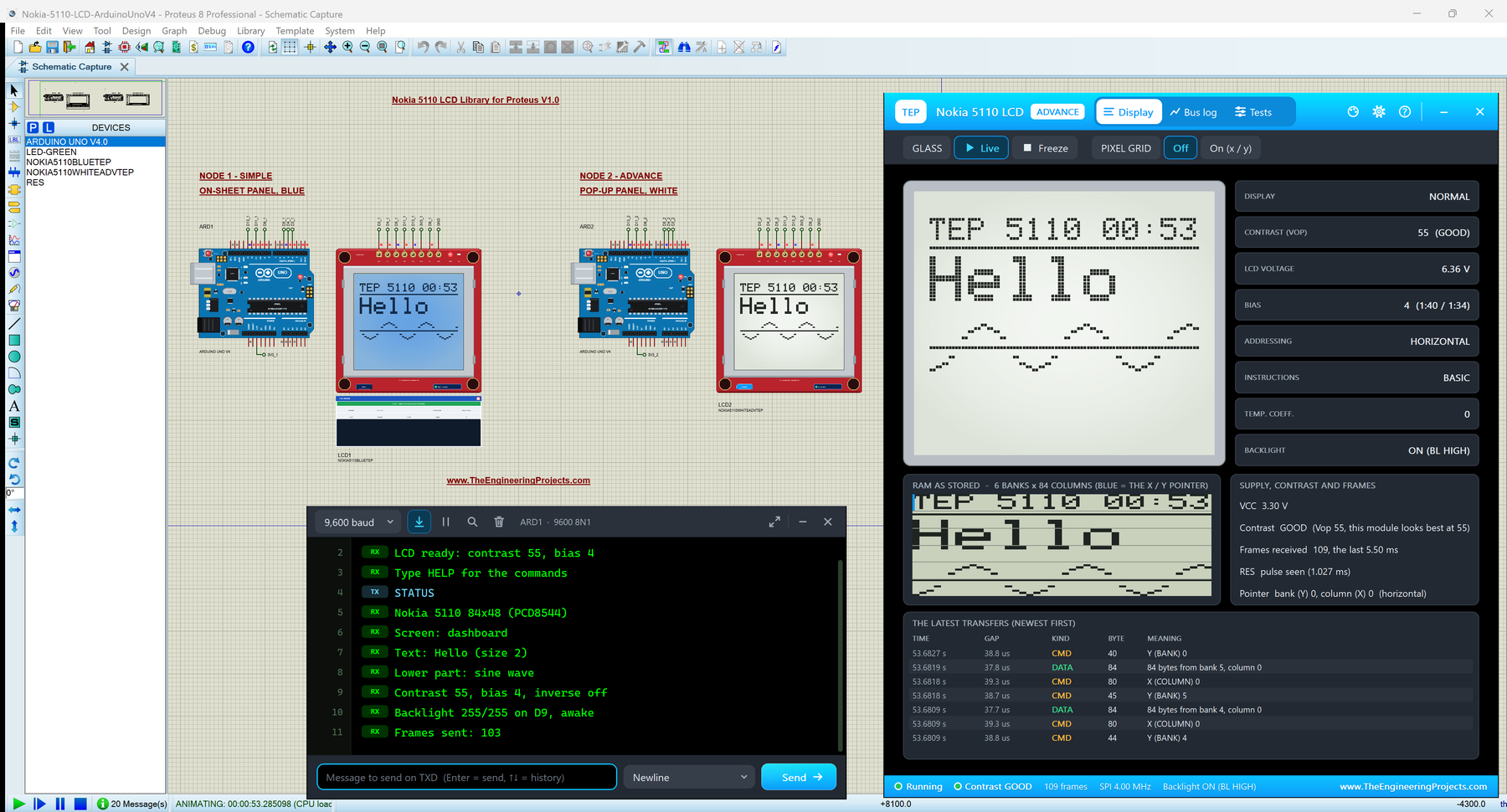Click the P pick devices button
Screen dimensions: 1507x812
click(33, 127)
